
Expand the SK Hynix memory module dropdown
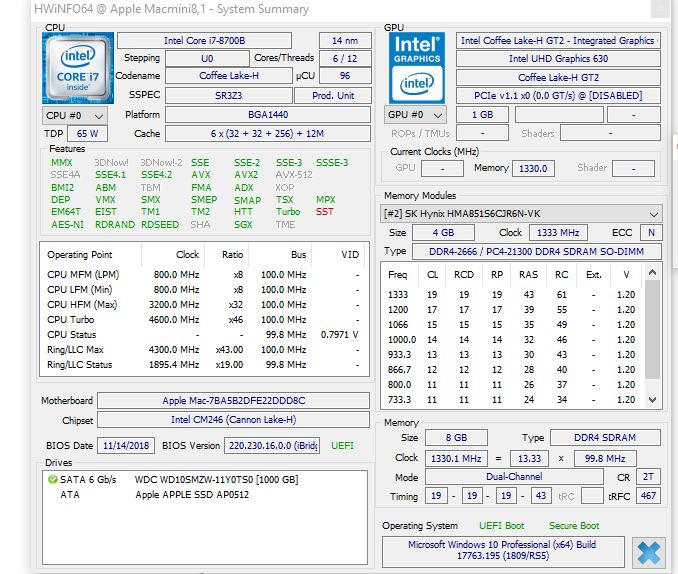point(521,214)
